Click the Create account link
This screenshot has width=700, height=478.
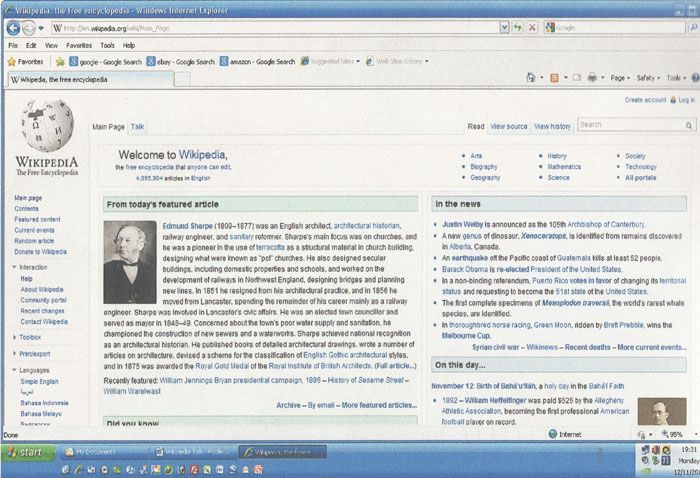point(645,100)
